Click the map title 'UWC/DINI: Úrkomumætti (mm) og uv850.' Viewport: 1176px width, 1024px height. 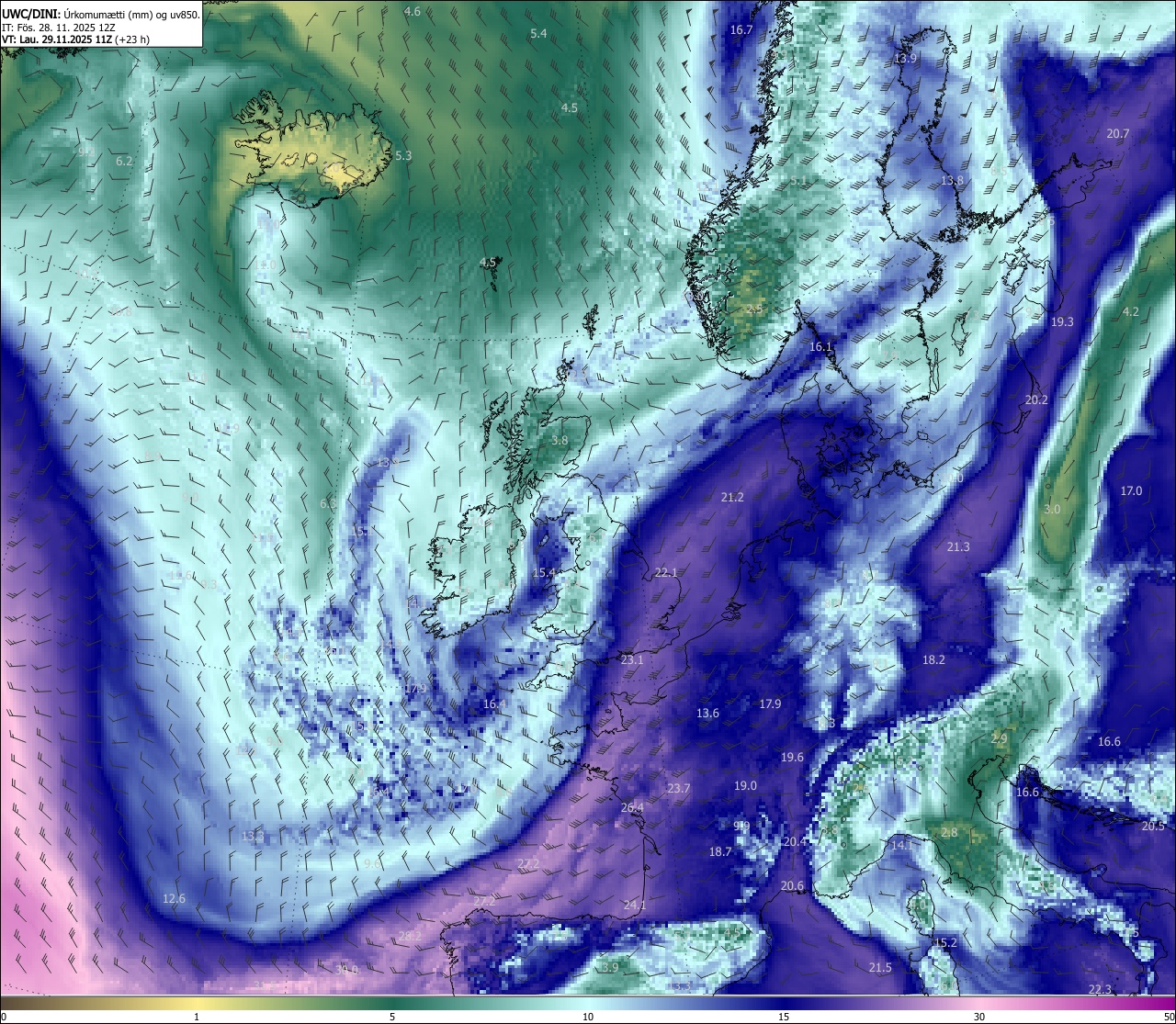pos(100,14)
